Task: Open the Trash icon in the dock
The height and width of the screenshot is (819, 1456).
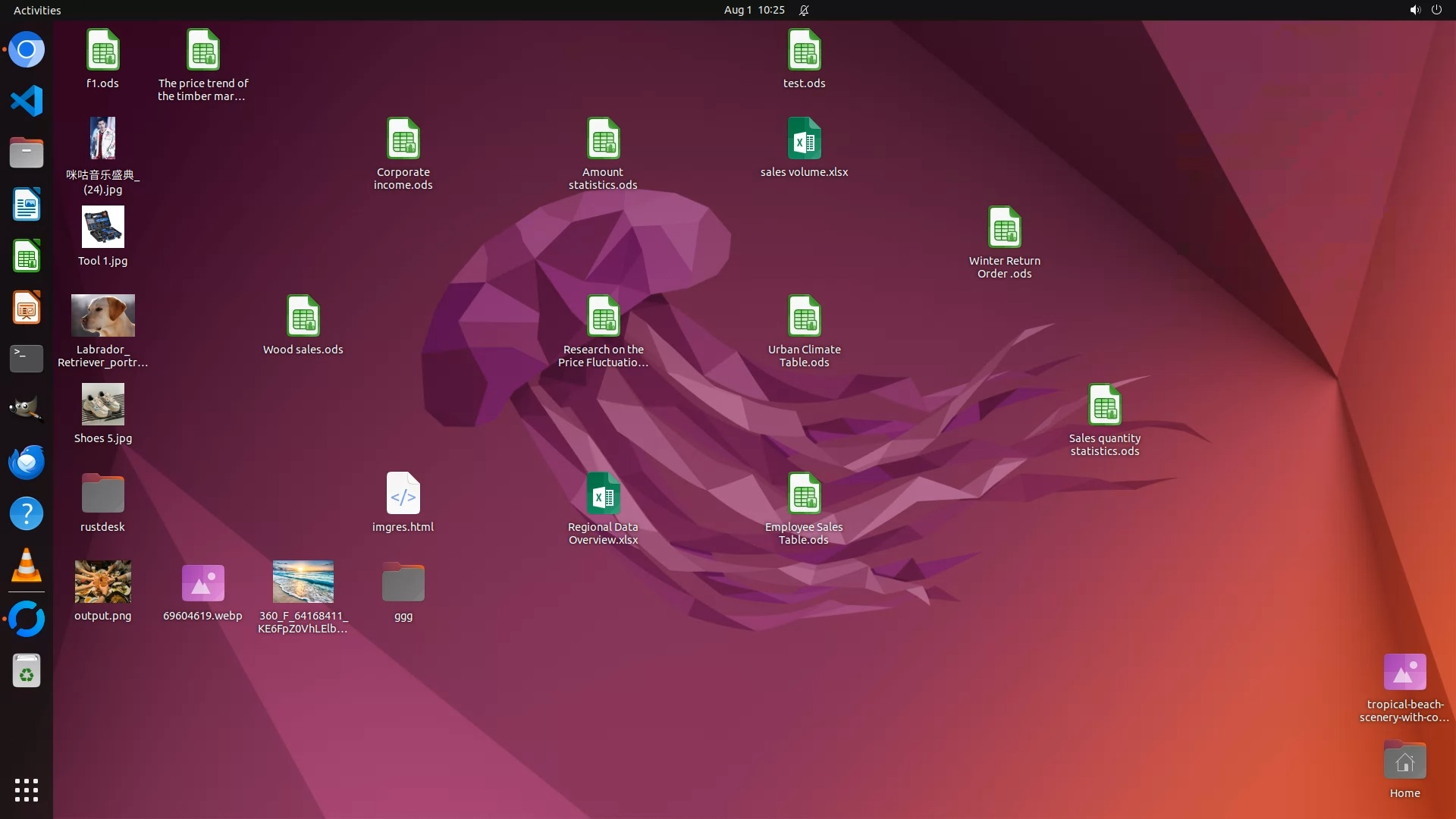Action: click(27, 671)
